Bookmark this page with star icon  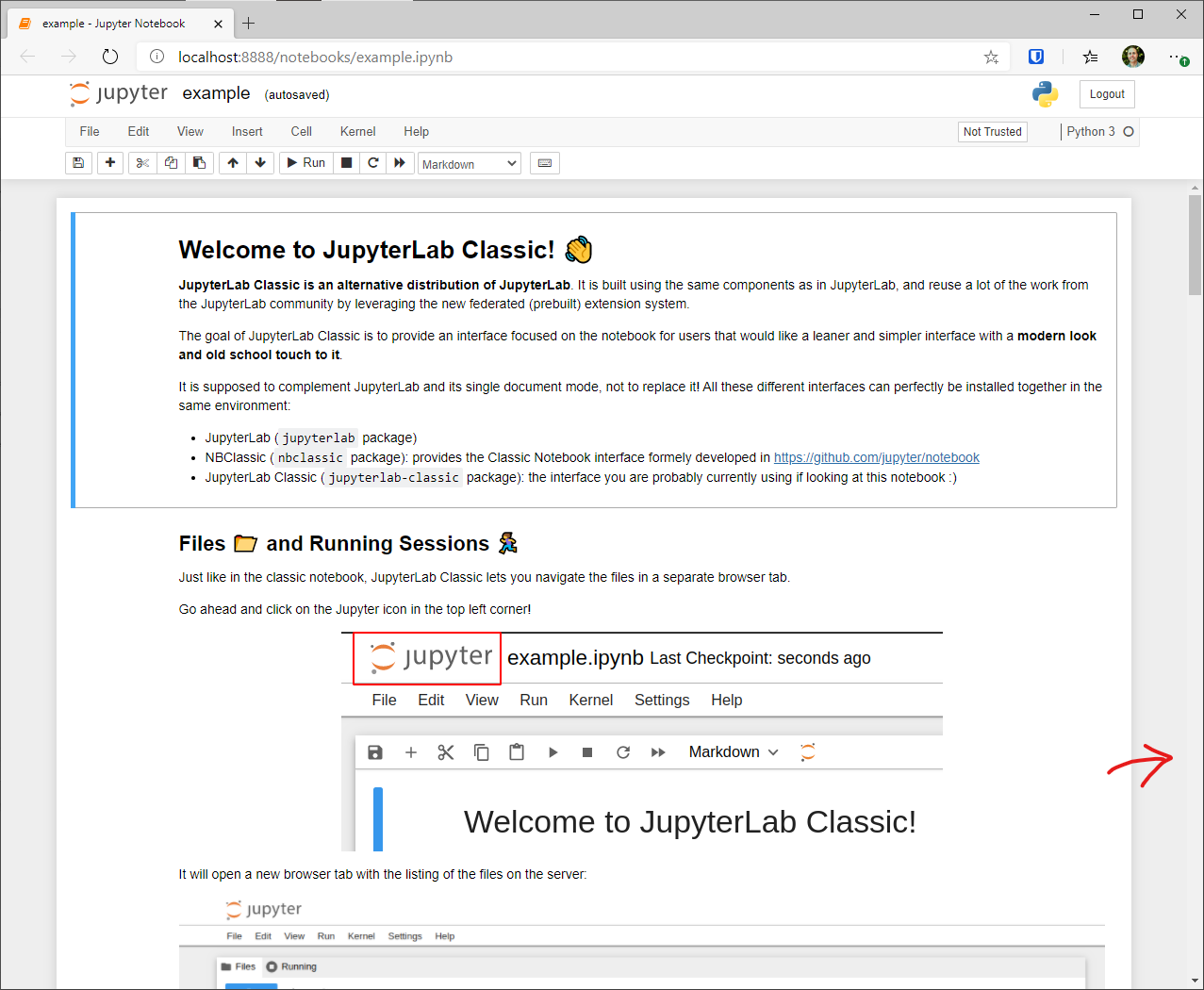[x=991, y=57]
